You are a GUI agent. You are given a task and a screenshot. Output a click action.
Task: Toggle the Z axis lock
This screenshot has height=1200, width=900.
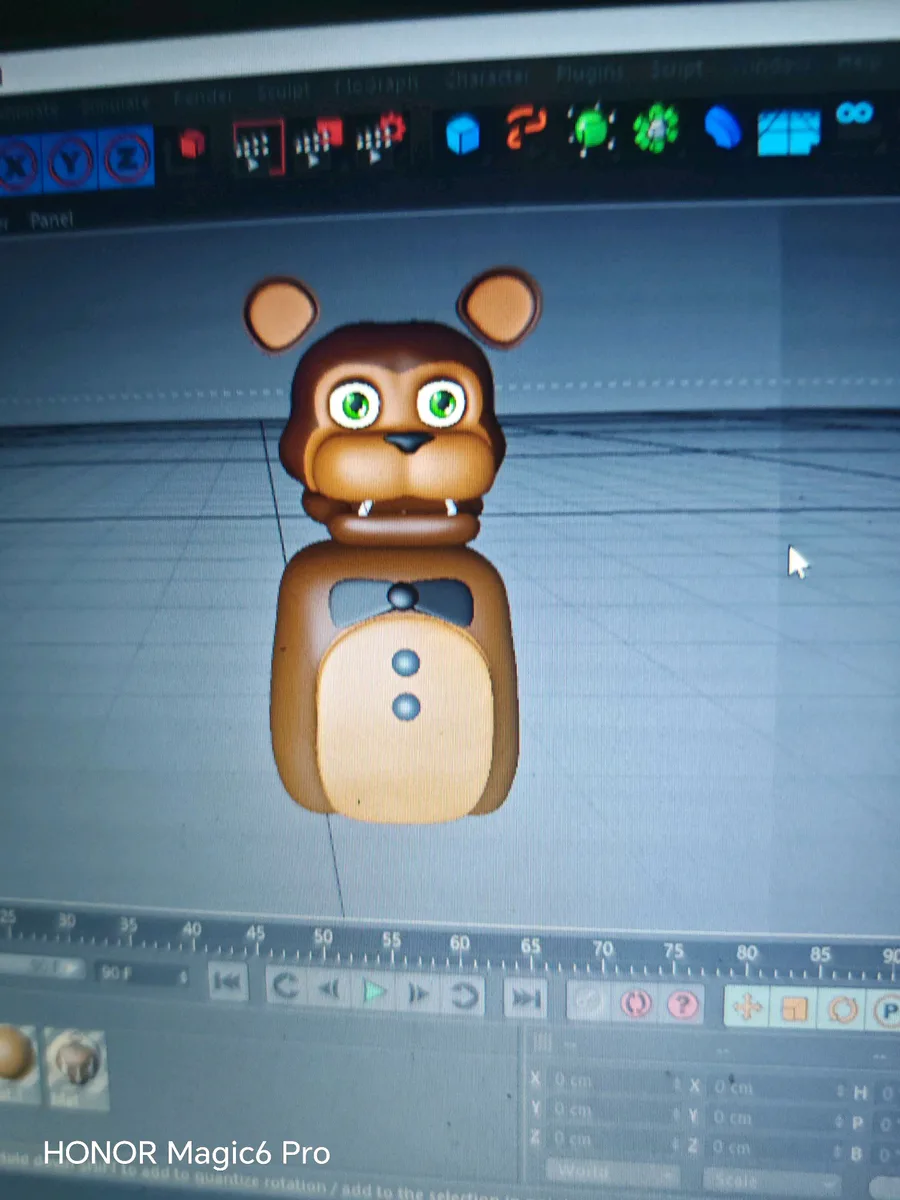(127, 157)
